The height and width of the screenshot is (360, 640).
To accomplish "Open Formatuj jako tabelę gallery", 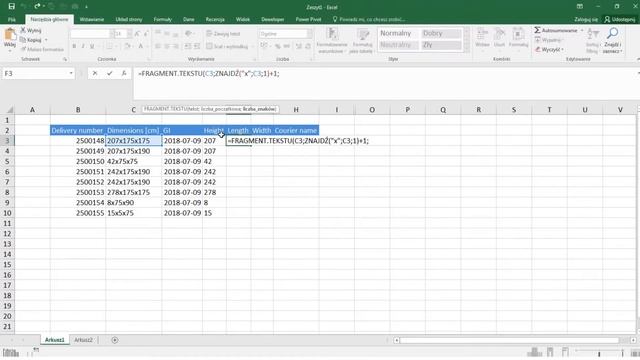I will [x=362, y=40].
